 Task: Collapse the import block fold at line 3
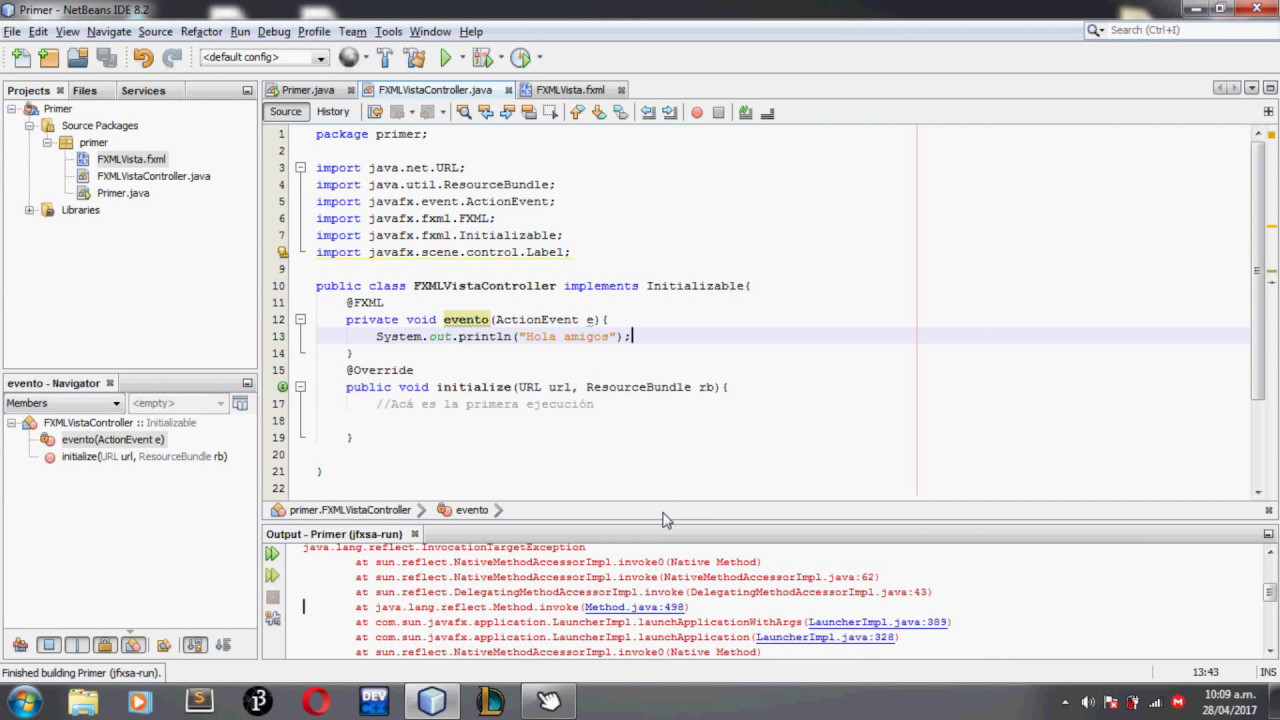[300, 168]
